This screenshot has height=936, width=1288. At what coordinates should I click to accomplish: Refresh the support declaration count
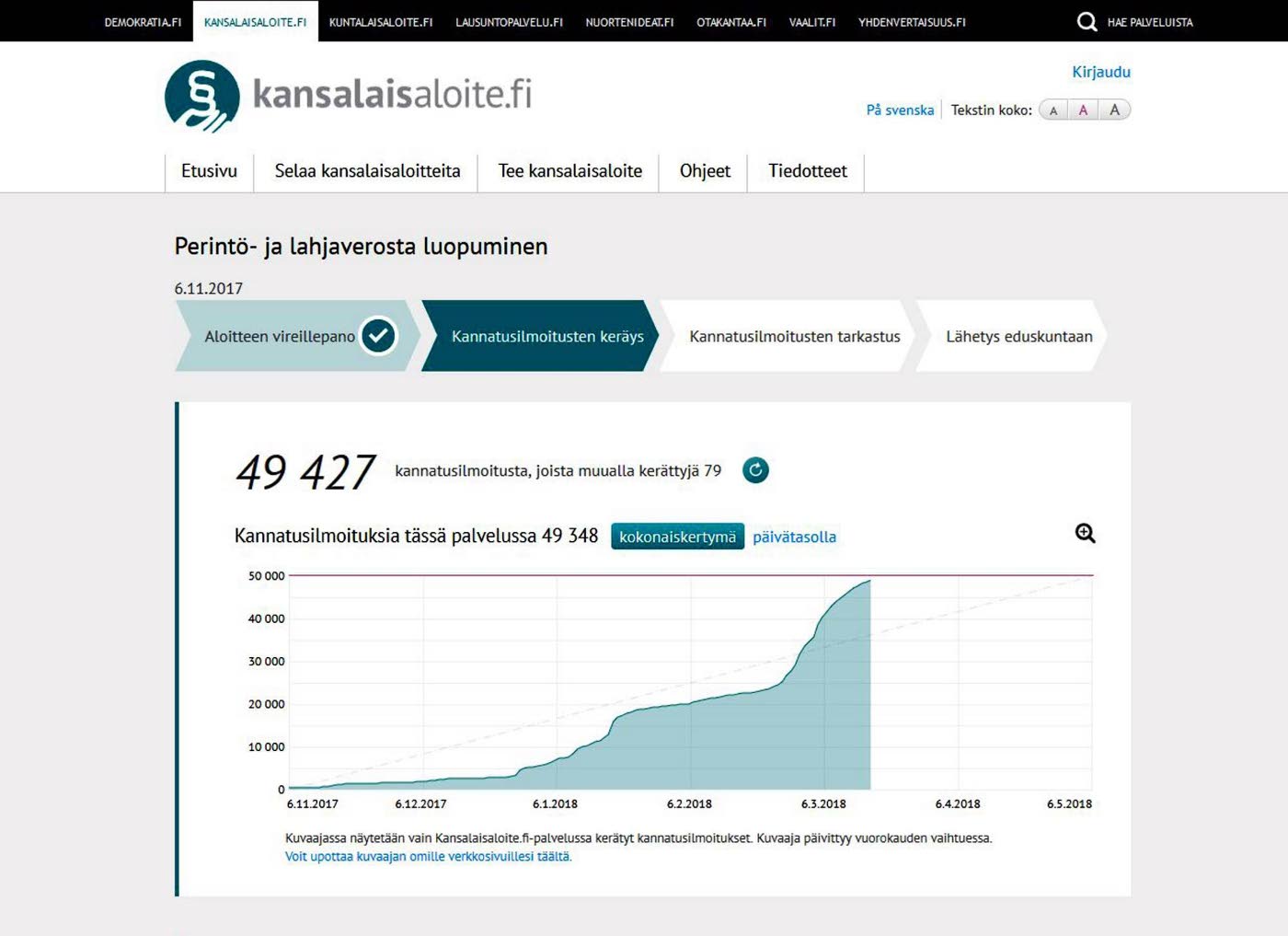pos(755,470)
